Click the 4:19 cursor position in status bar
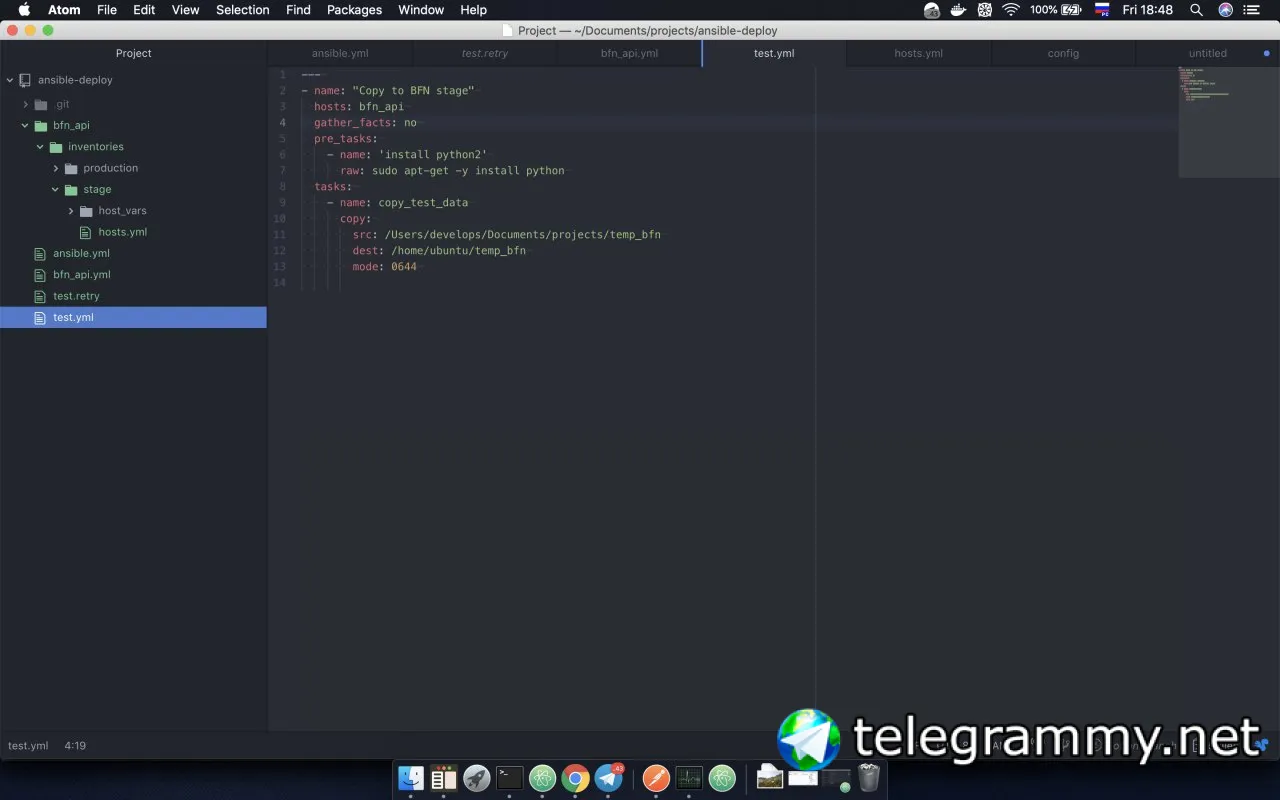The width and height of the screenshot is (1280, 800). pos(75,746)
